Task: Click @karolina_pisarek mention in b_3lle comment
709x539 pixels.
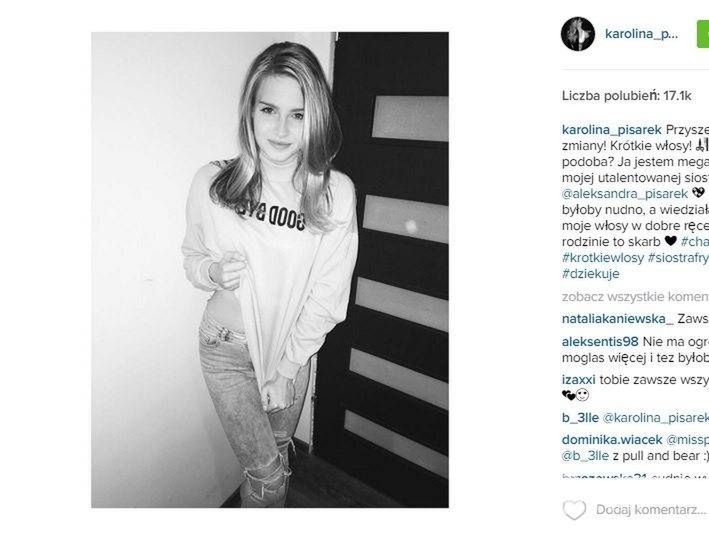Action: 656,418
